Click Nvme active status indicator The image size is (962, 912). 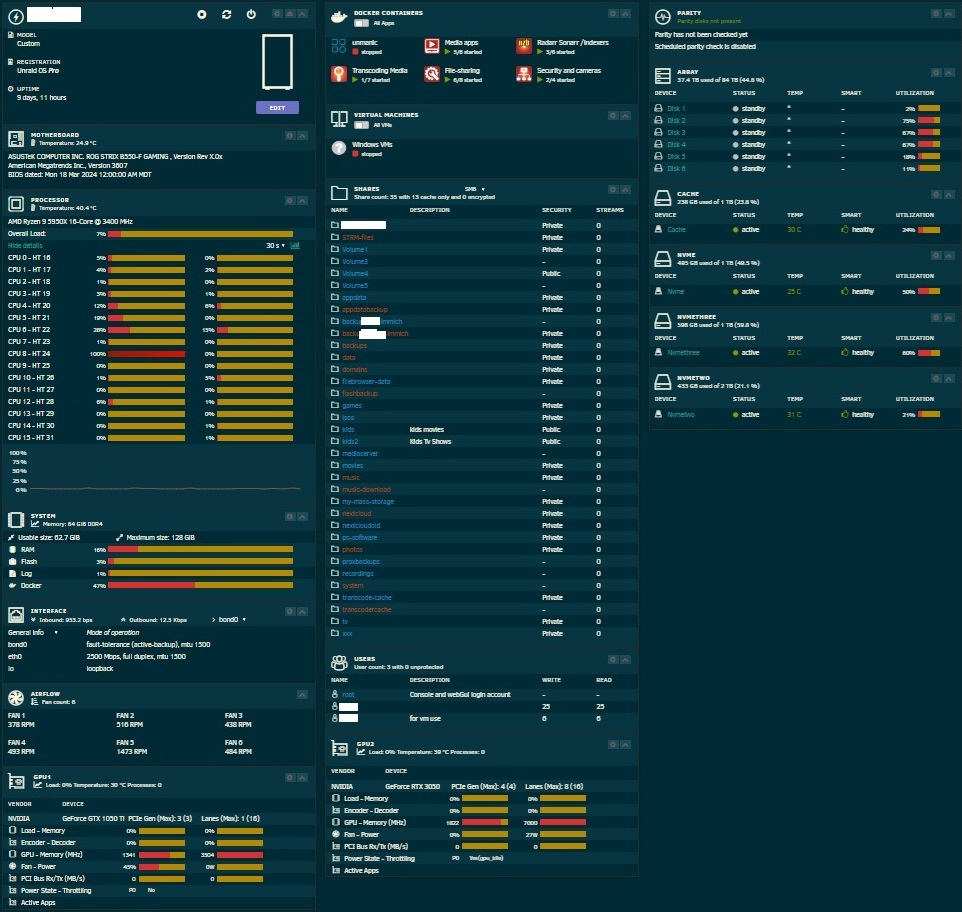tap(736, 292)
